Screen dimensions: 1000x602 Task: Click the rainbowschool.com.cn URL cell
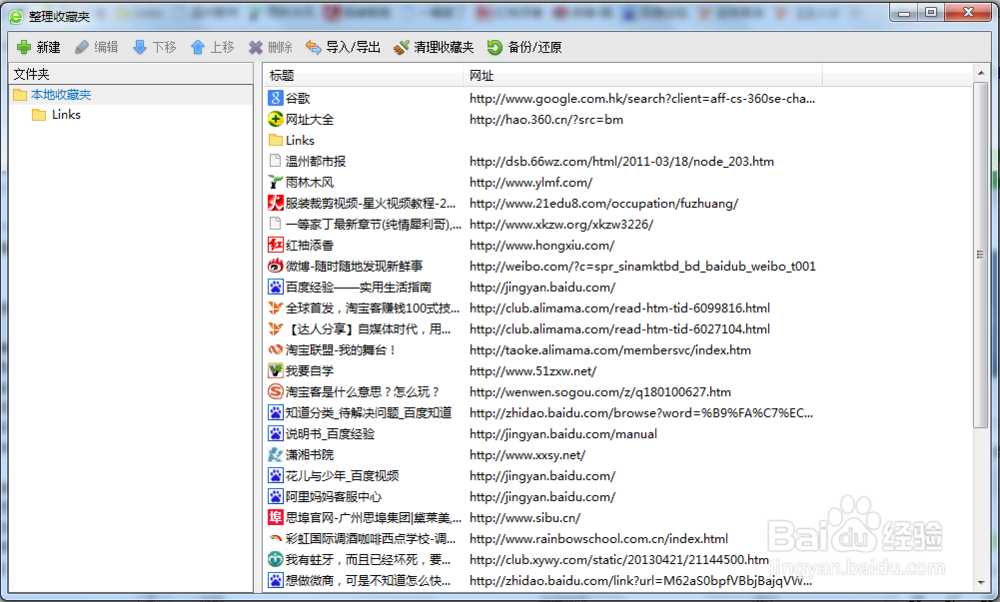[599, 539]
